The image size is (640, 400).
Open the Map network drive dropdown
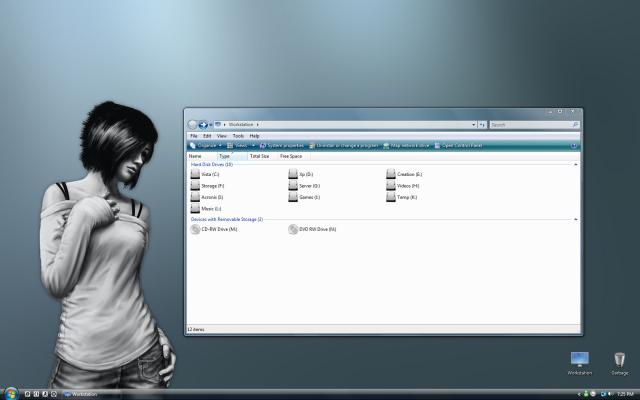click(406, 146)
